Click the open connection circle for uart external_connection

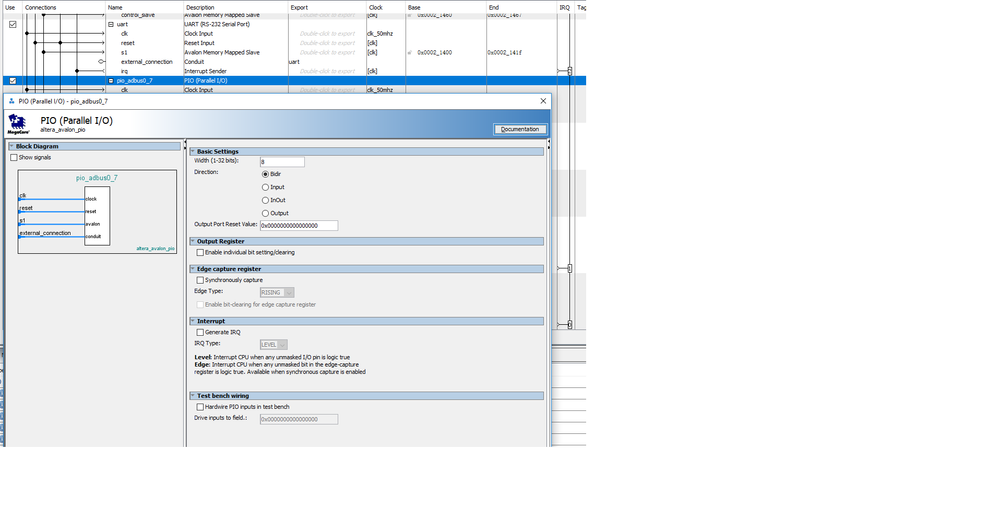[101, 62]
